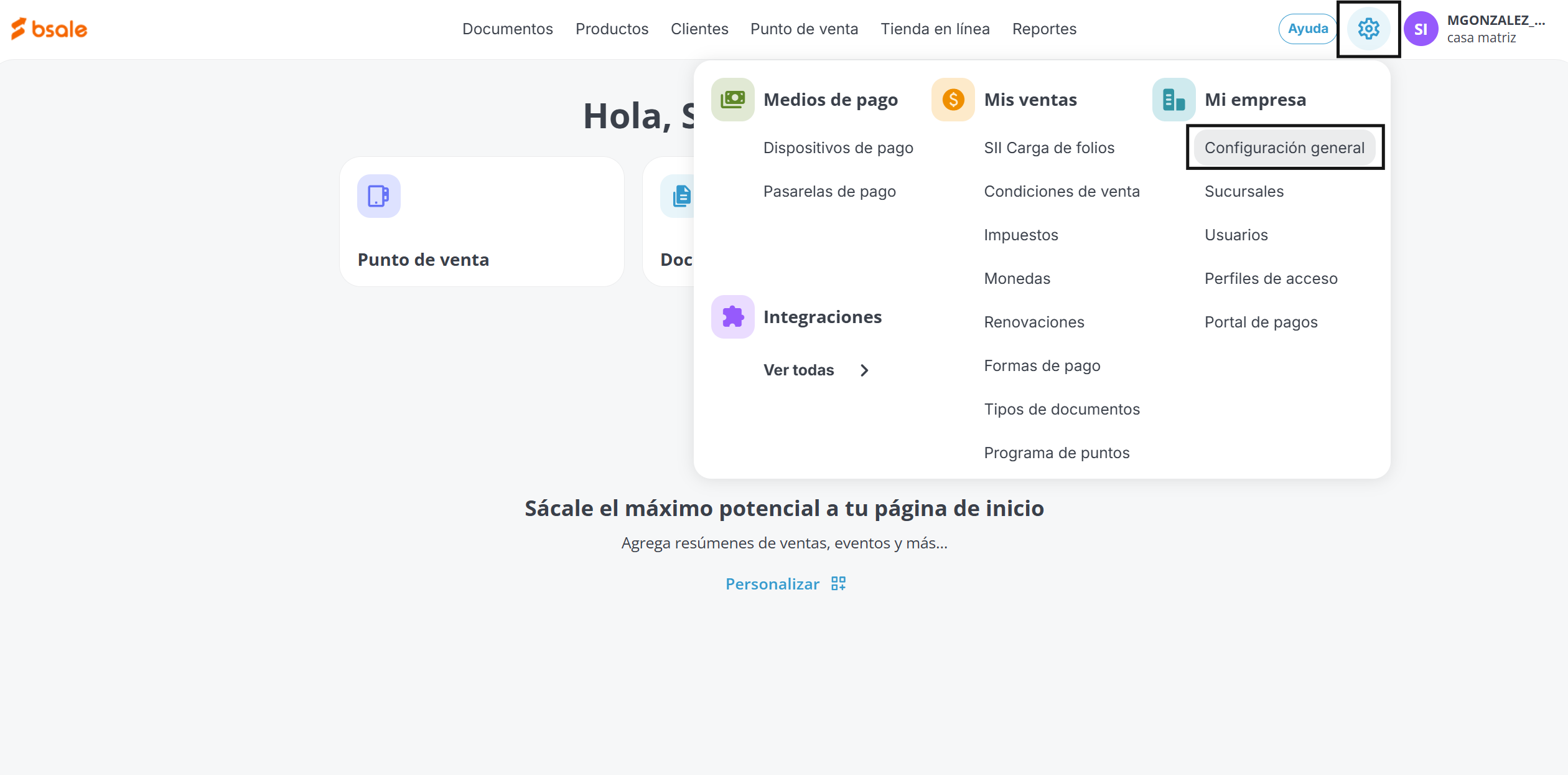The image size is (1568, 775).
Task: Click the SI user avatar
Action: pos(1421,29)
